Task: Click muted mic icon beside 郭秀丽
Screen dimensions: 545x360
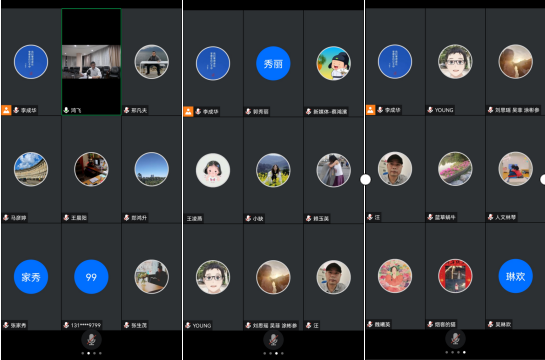Action: [248, 112]
